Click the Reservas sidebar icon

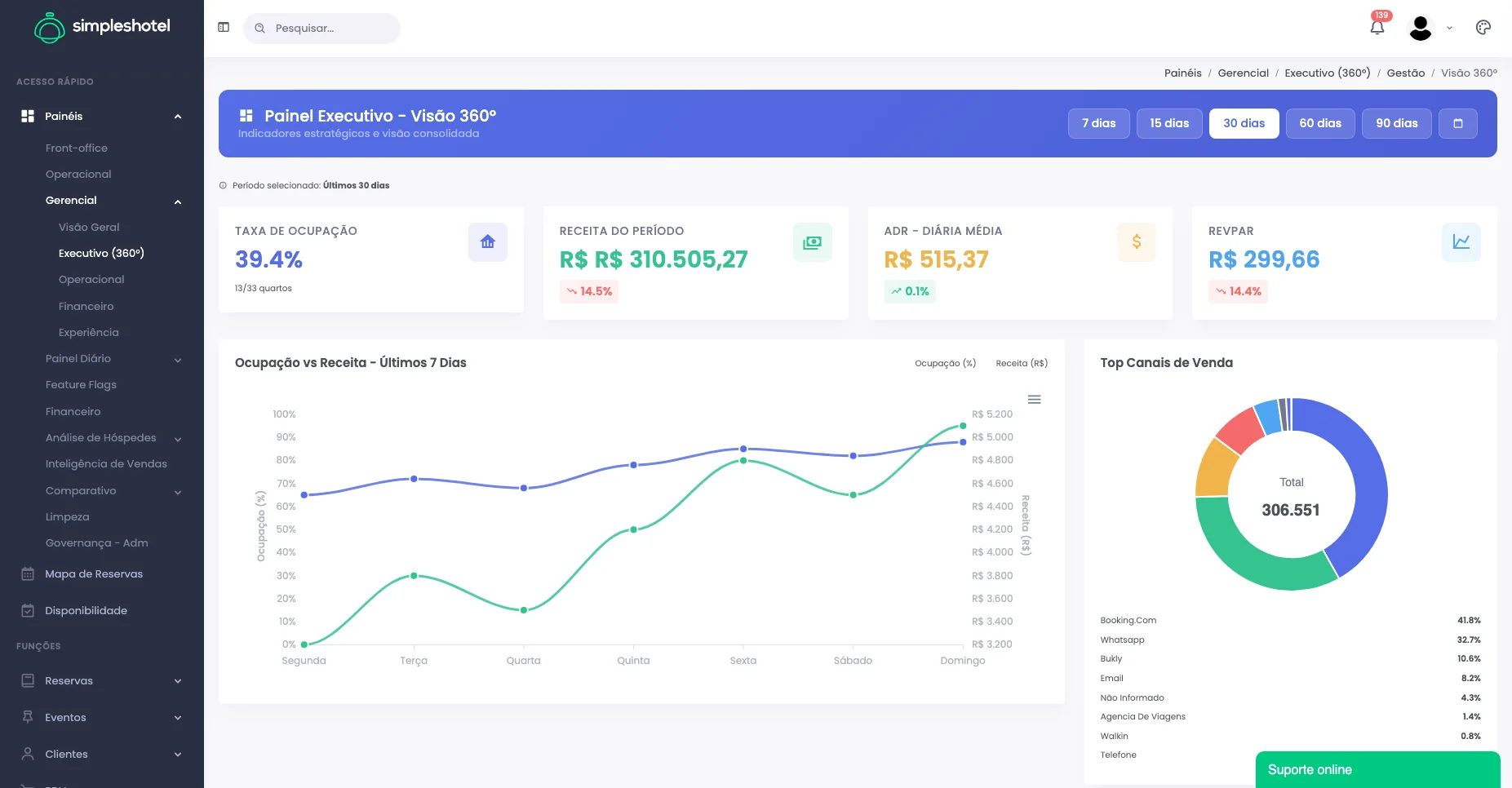tap(28, 680)
